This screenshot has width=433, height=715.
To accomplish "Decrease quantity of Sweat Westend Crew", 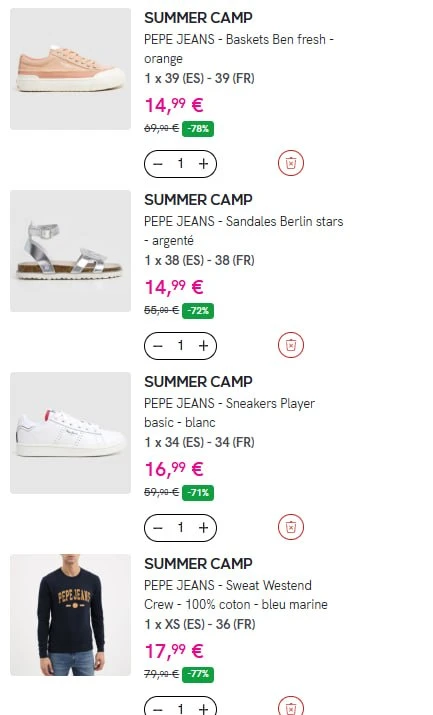I will point(158,709).
